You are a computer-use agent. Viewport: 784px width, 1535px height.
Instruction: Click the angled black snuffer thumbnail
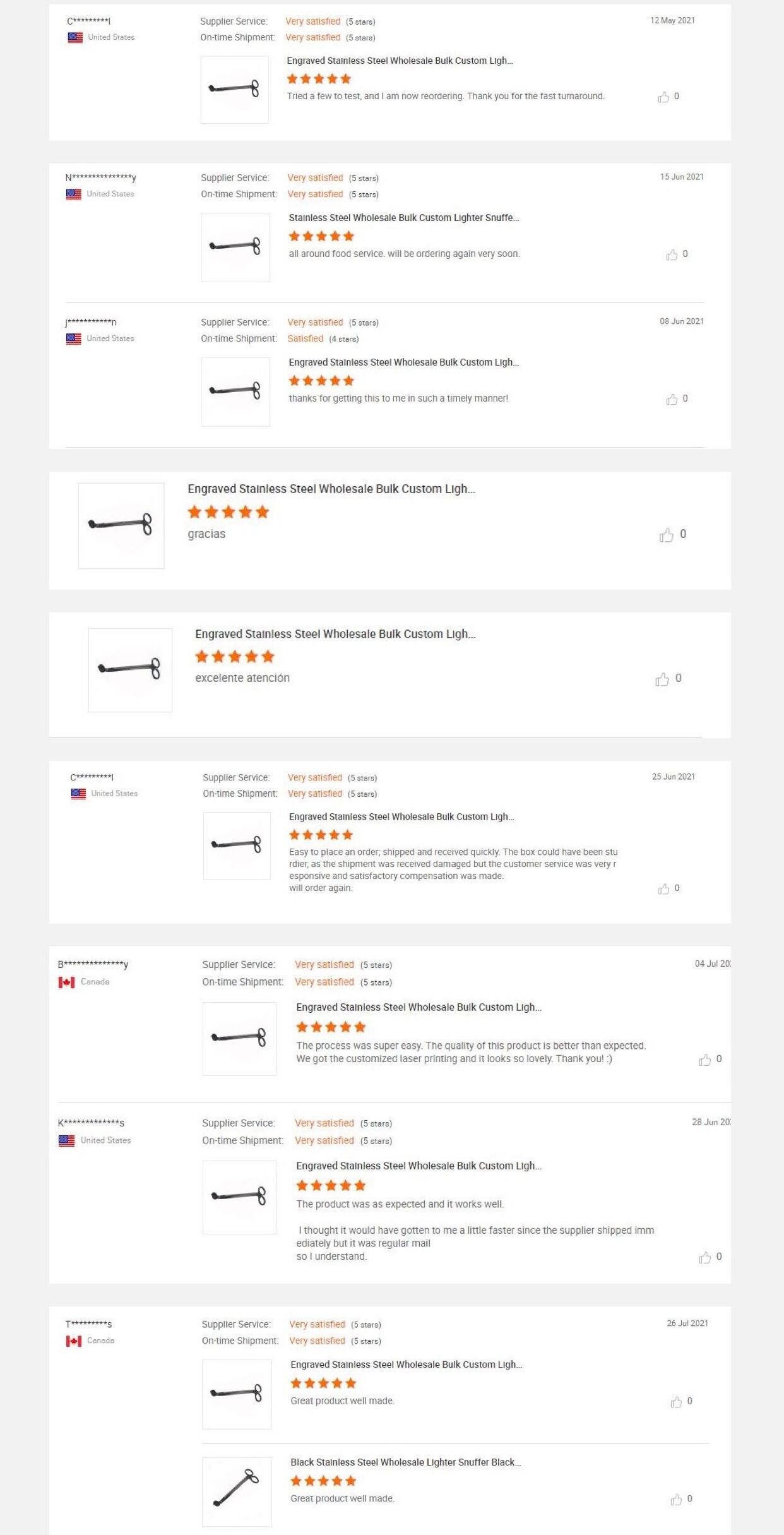tap(237, 1491)
